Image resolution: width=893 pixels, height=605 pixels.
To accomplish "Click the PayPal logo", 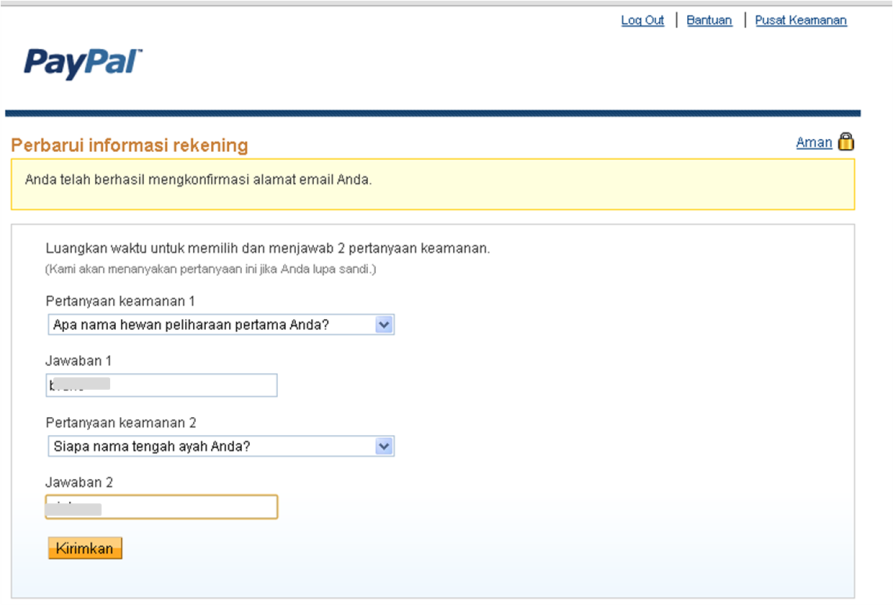I will pos(83,63).
